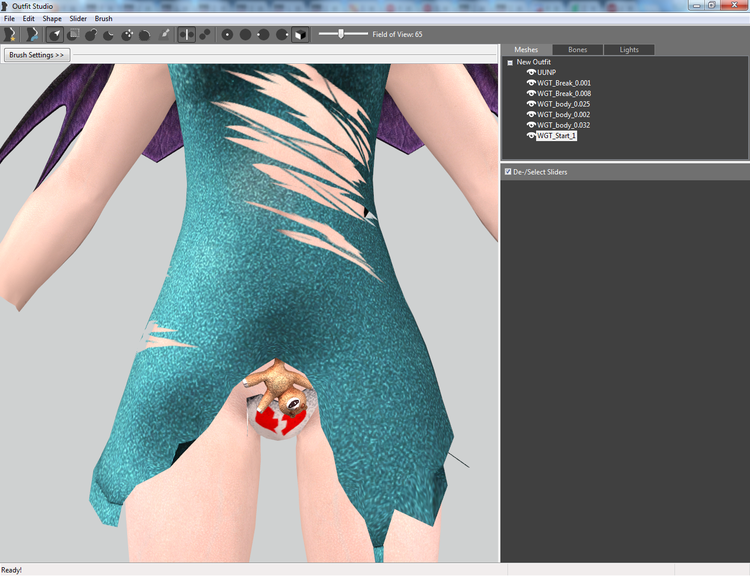The width and height of the screenshot is (750, 576).
Task: Toggle the De-/Select Sliders checkbox
Action: point(508,171)
